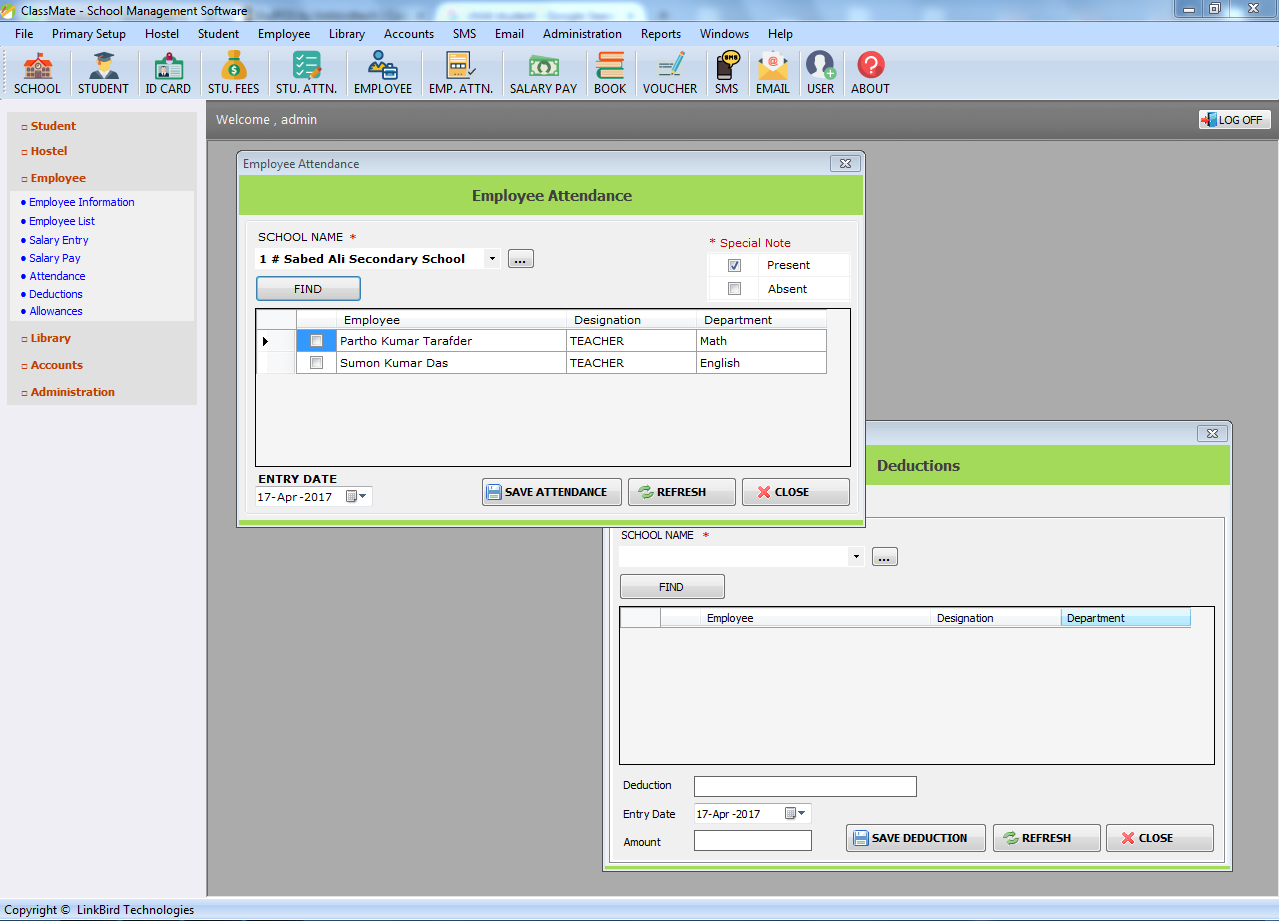Screen dimensions: 1279x921
Task: Open the ID CARD tool
Action: 168,70
